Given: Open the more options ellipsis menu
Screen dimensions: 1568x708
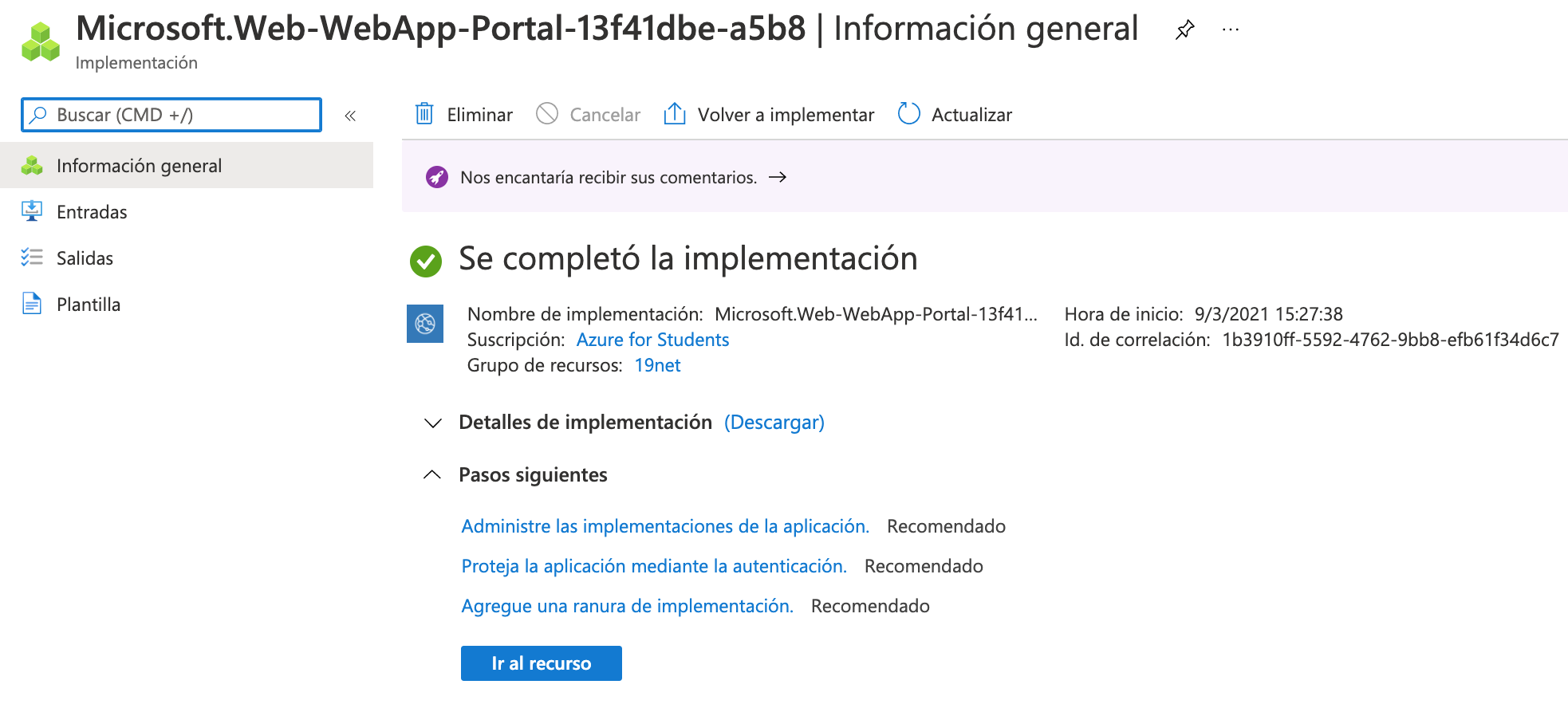Looking at the screenshot, I should (x=1231, y=30).
